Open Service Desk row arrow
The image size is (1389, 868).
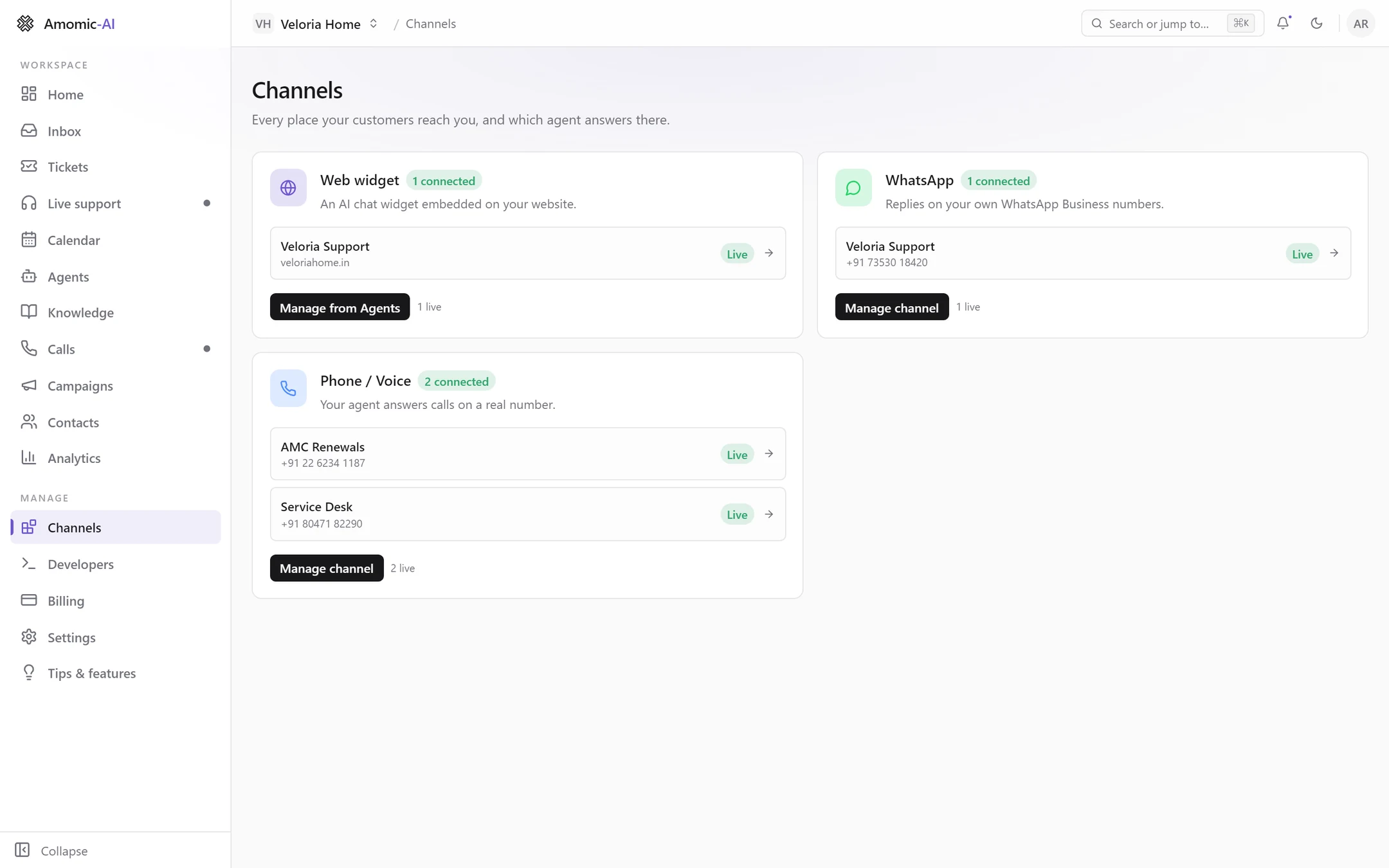(x=768, y=514)
